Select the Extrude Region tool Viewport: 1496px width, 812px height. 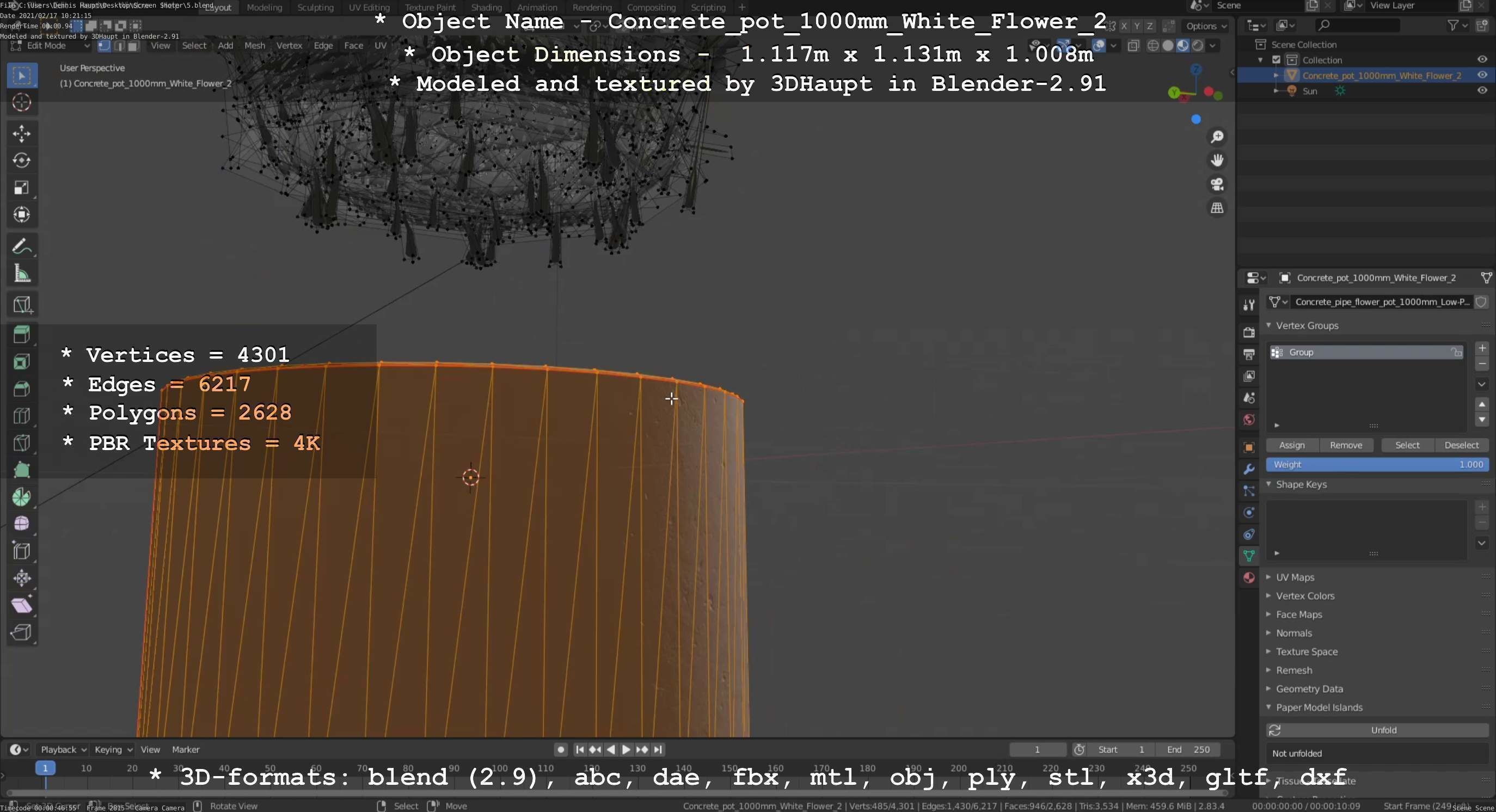tap(22, 335)
